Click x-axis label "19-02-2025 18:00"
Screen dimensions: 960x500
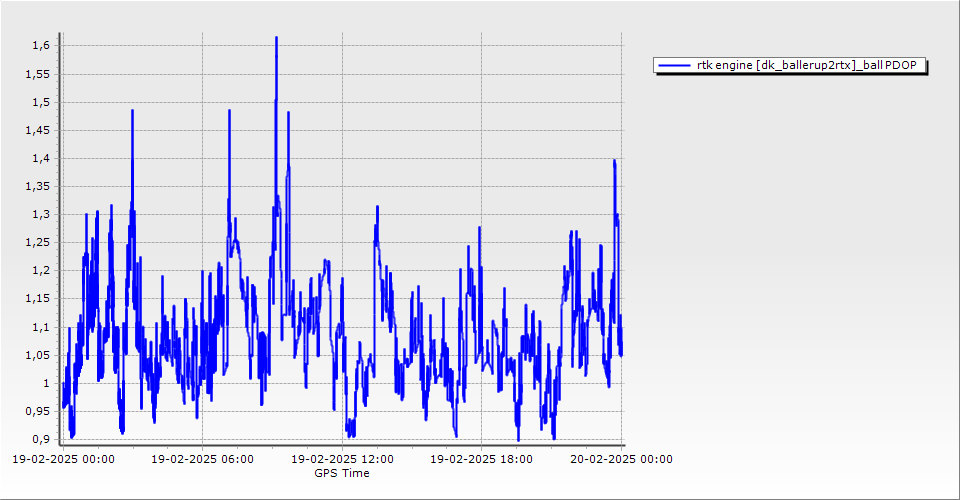(482, 459)
